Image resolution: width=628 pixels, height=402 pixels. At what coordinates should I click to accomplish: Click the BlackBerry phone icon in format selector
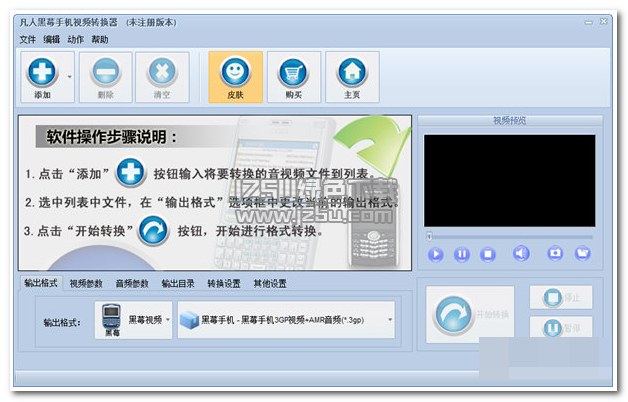[111, 317]
